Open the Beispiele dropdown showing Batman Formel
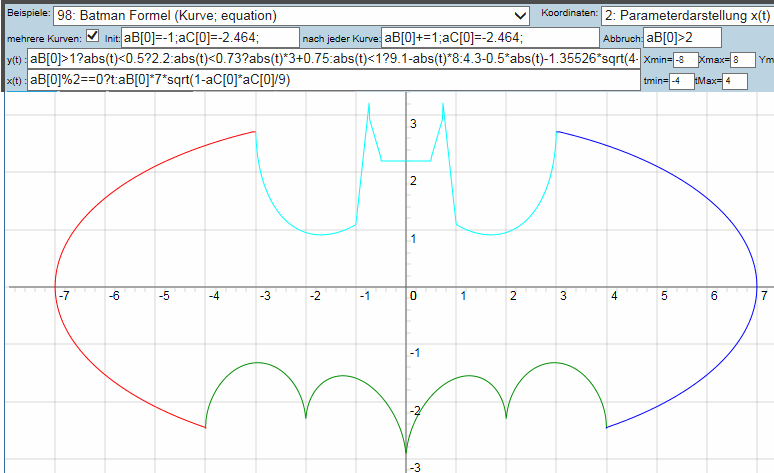This screenshot has height=473, width=774. click(x=291, y=16)
